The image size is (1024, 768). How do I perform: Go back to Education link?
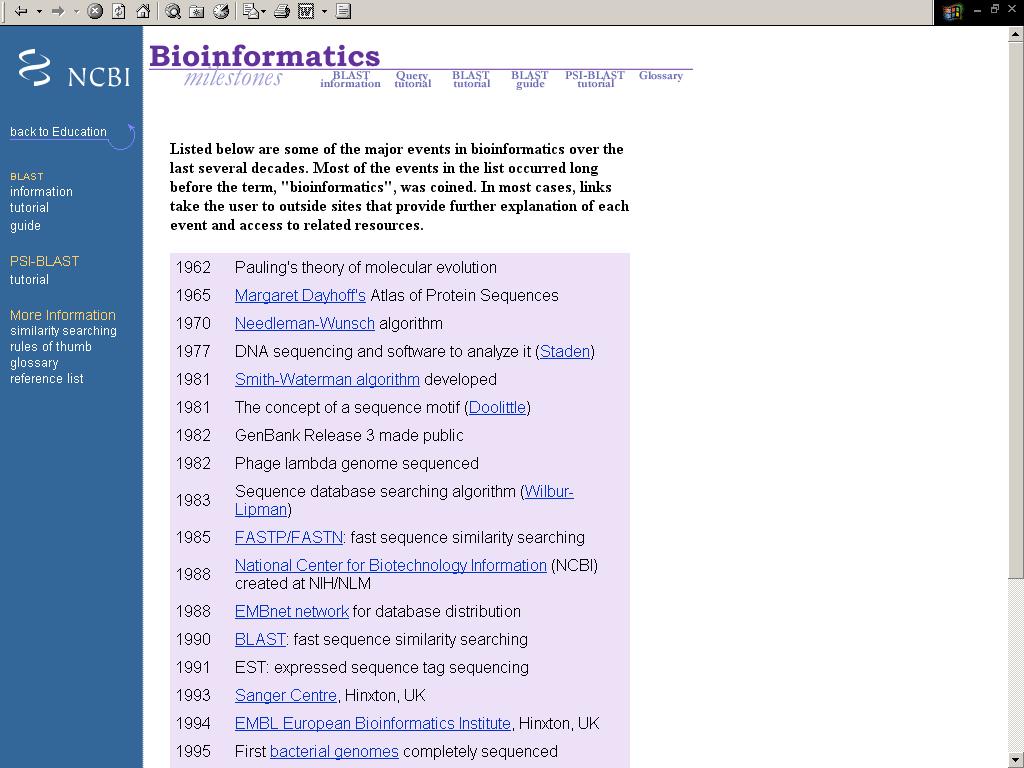pos(58,131)
